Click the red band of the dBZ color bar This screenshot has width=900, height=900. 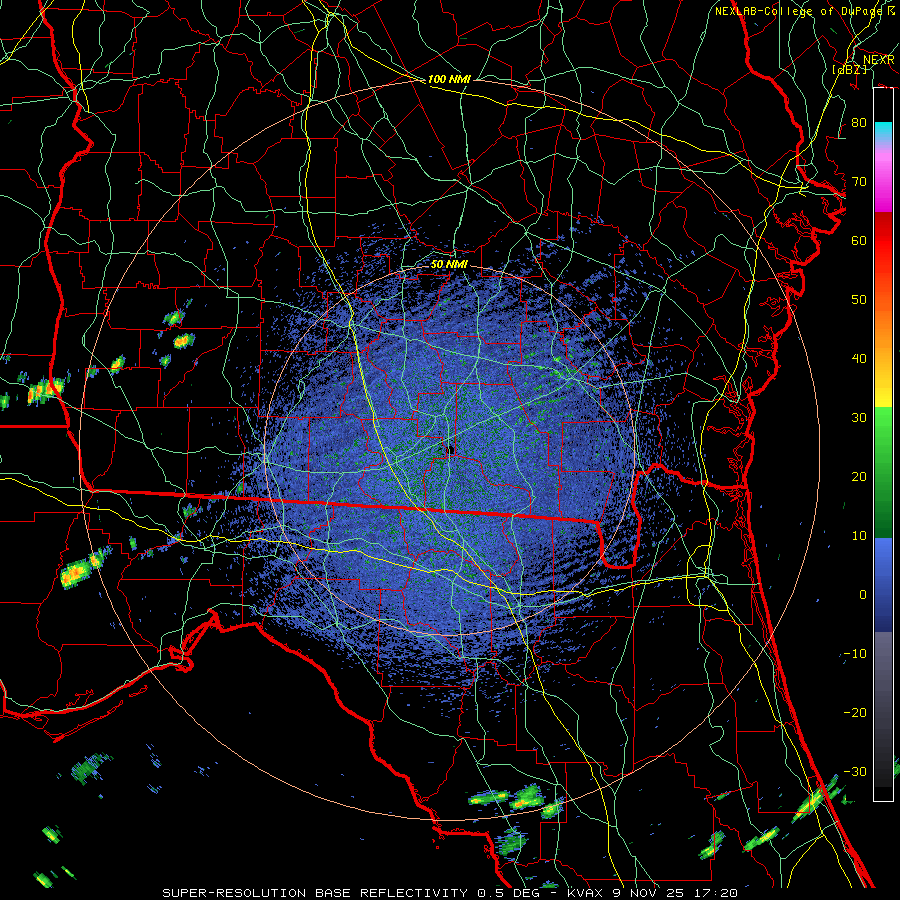[x=883, y=244]
